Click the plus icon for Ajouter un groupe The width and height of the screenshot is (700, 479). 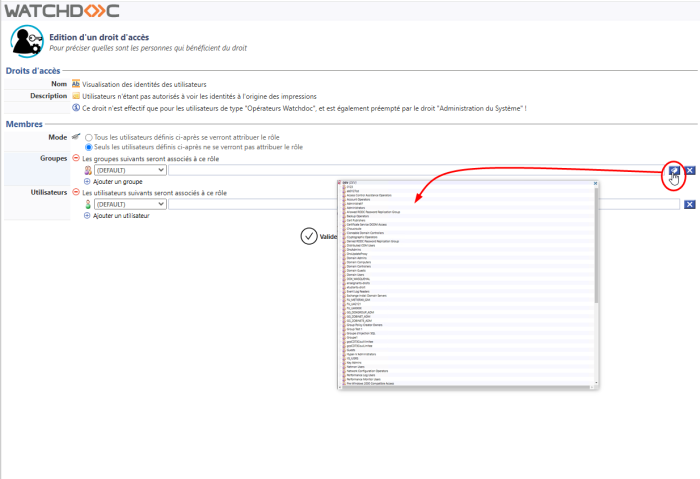[87, 182]
